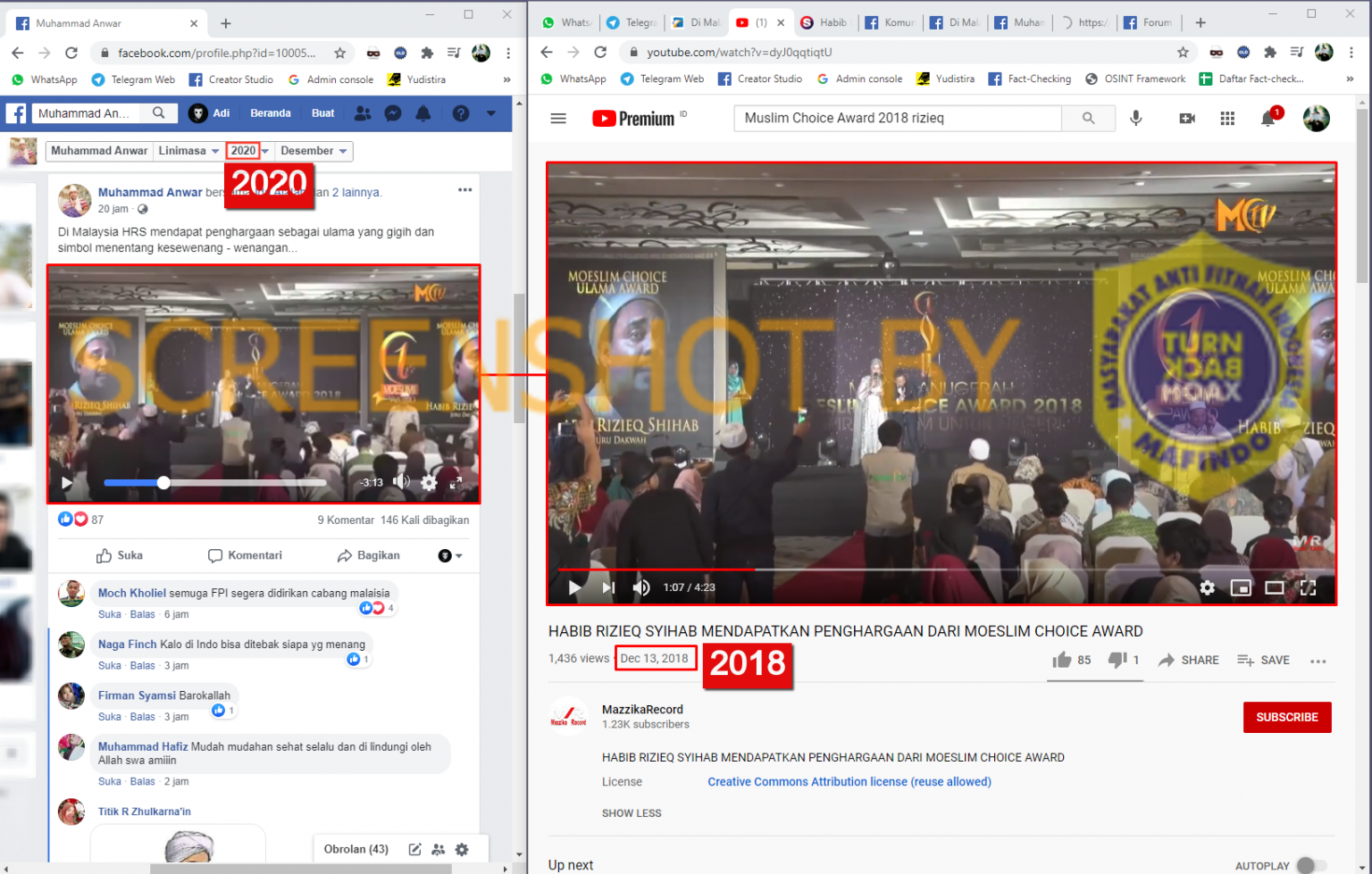Go to Facebook Beranda

tap(271, 113)
